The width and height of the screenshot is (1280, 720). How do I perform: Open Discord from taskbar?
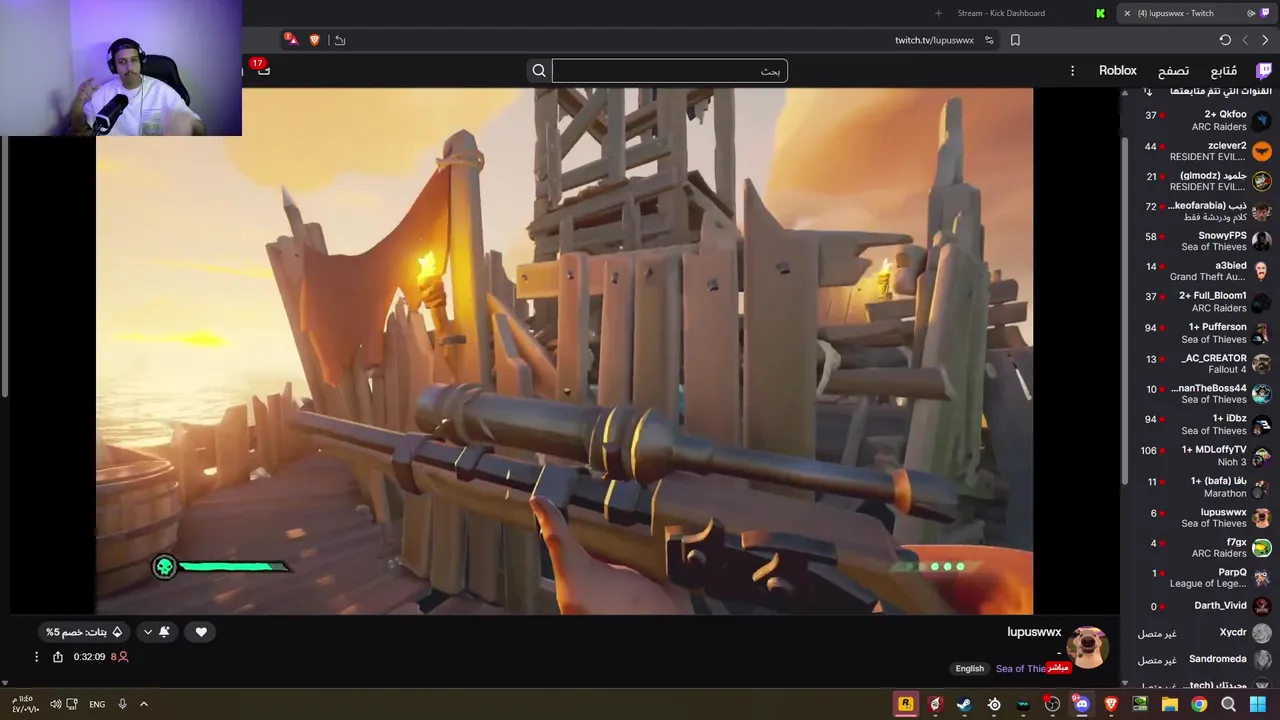coord(1081,704)
